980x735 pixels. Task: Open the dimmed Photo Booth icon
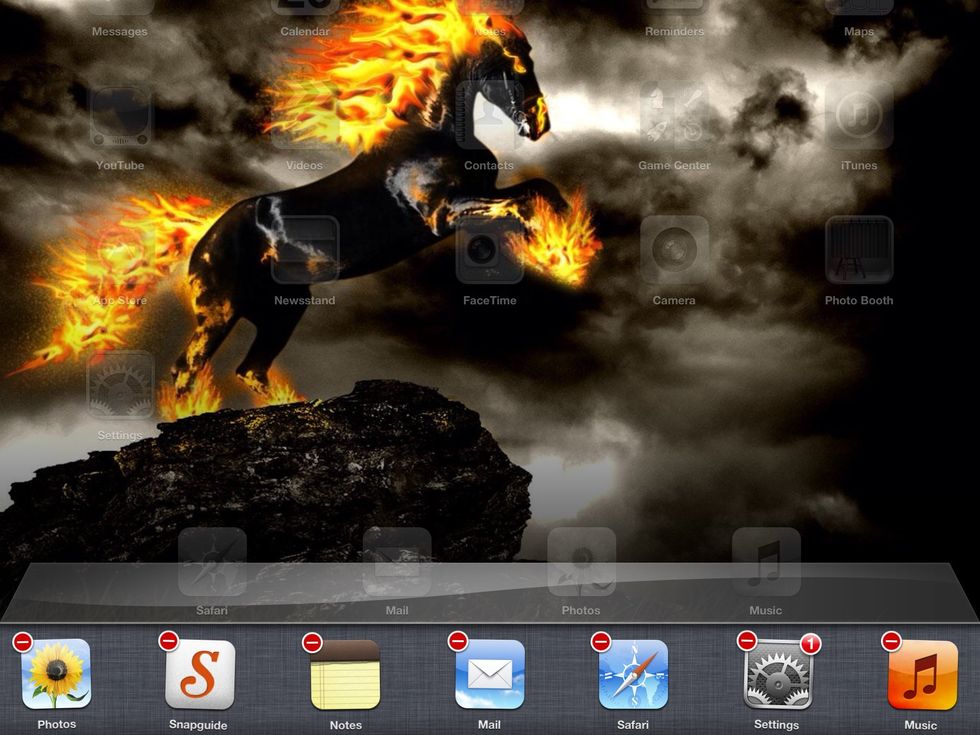click(x=859, y=250)
